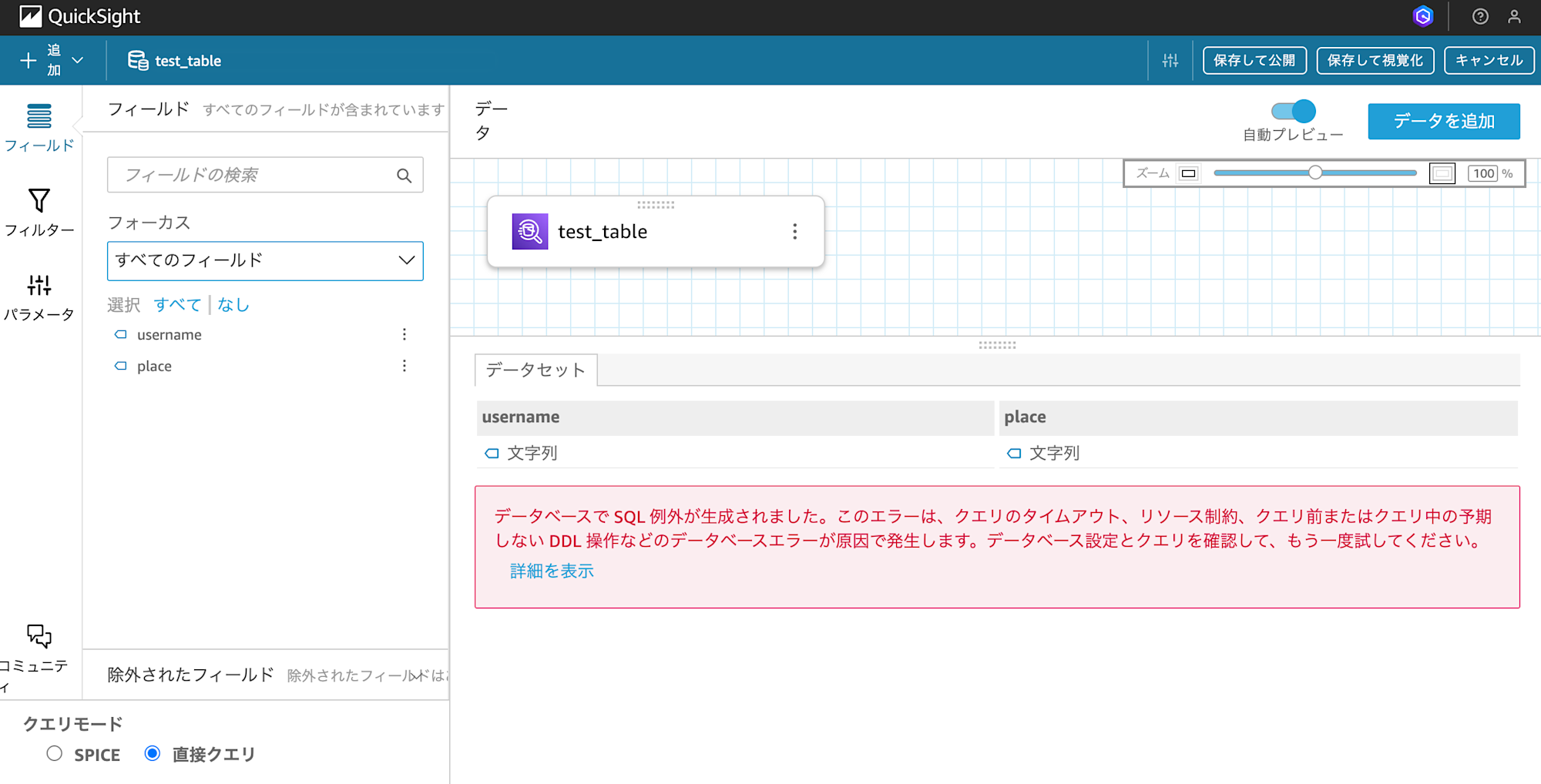This screenshot has width=1541, height=784.
Task: Click the test_table node drag handle
Action: tap(656, 205)
